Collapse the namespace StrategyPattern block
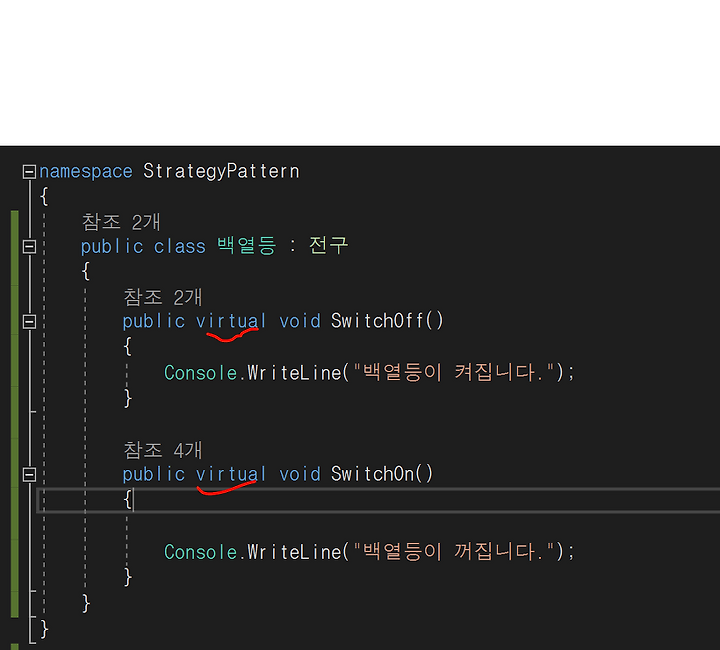 tap(29, 172)
